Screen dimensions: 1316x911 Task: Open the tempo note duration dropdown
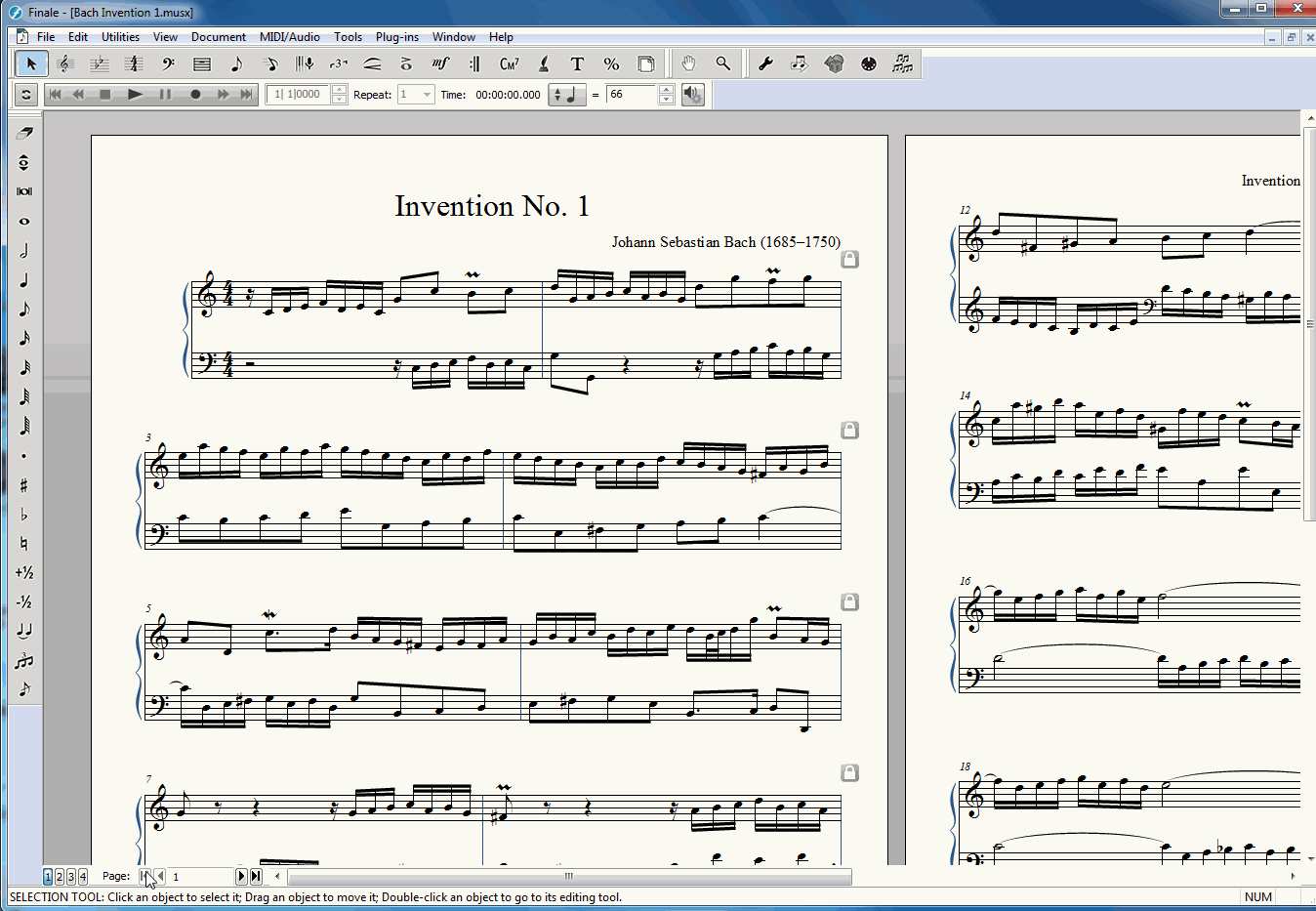pos(566,95)
